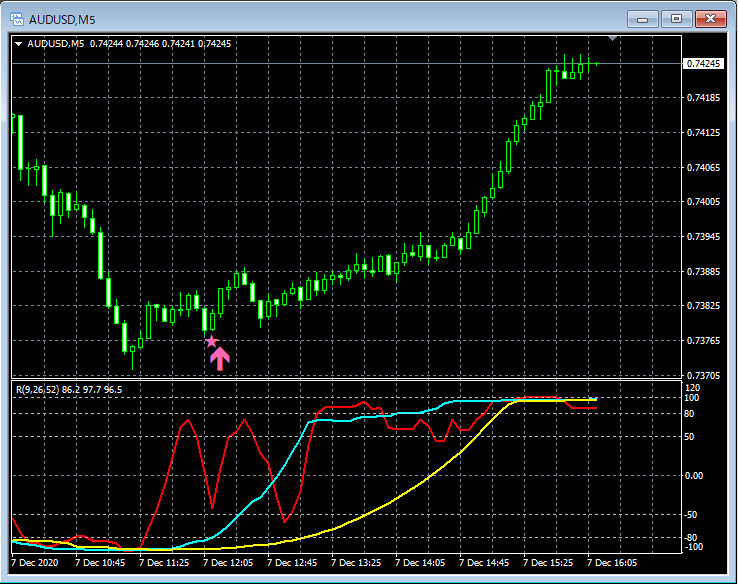Click the AUDUSD,M5 title bar text
The height and width of the screenshot is (584, 739).
point(62,19)
